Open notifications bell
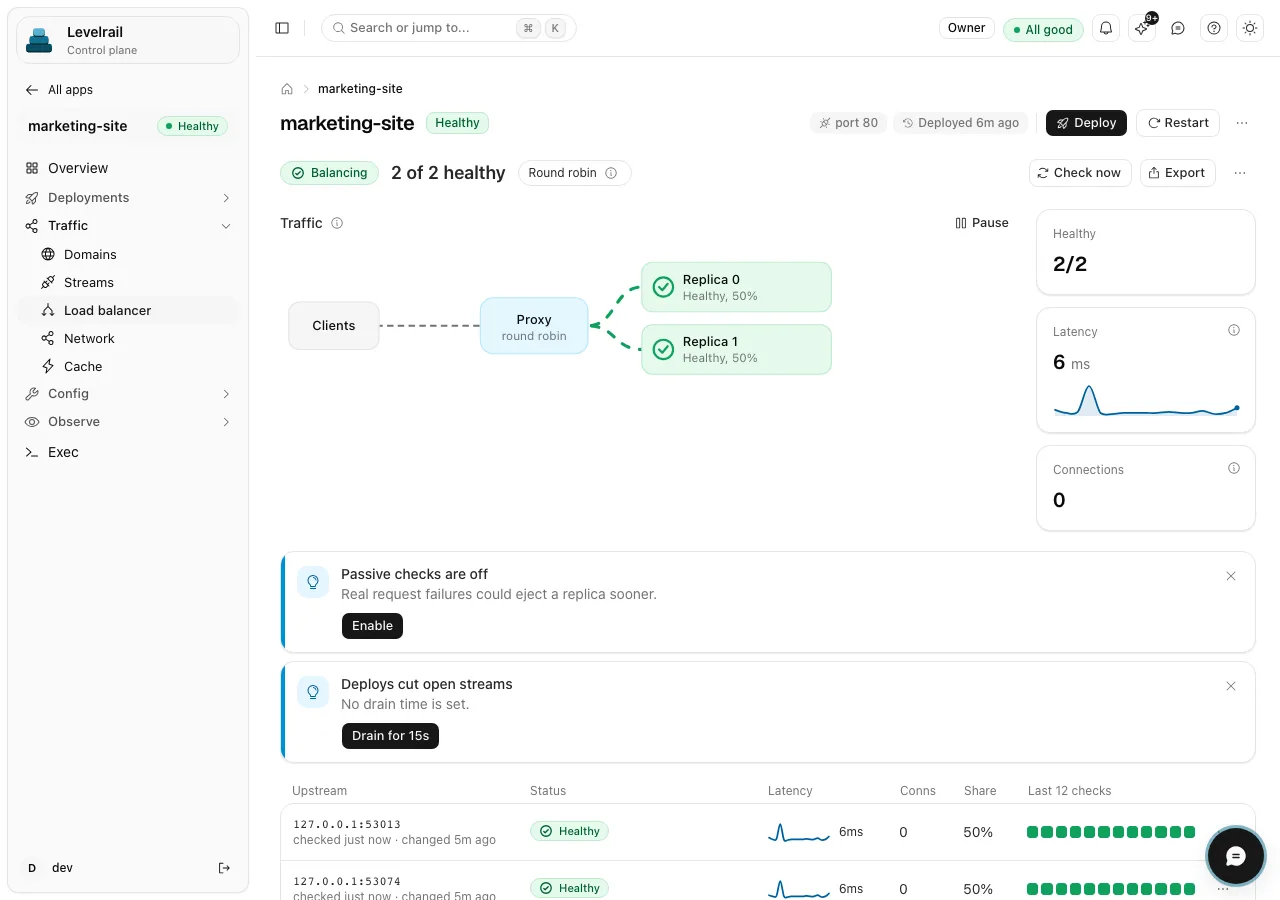 pyautogui.click(x=1106, y=28)
